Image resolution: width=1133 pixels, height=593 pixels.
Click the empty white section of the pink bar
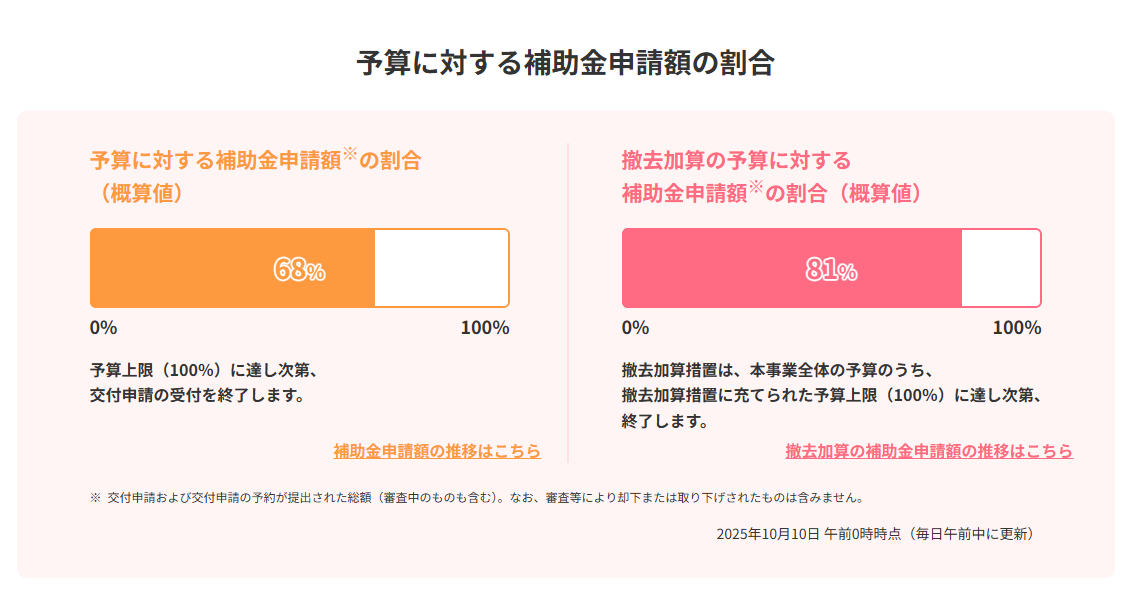click(1000, 268)
